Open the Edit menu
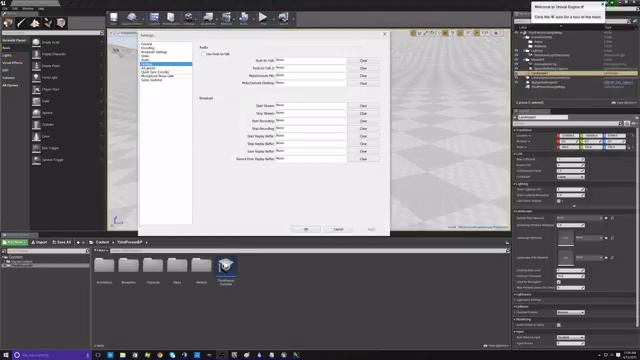 (x=15, y=9)
